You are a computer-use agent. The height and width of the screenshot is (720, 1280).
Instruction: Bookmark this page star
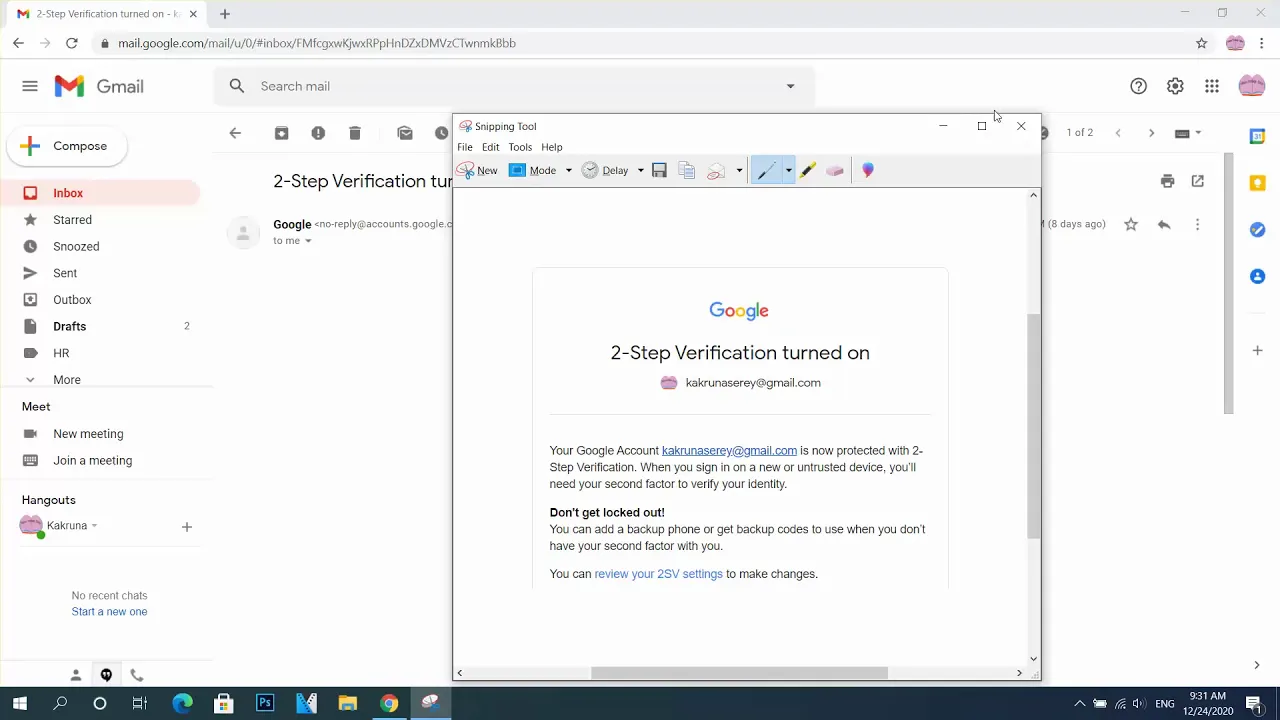tap(1202, 43)
